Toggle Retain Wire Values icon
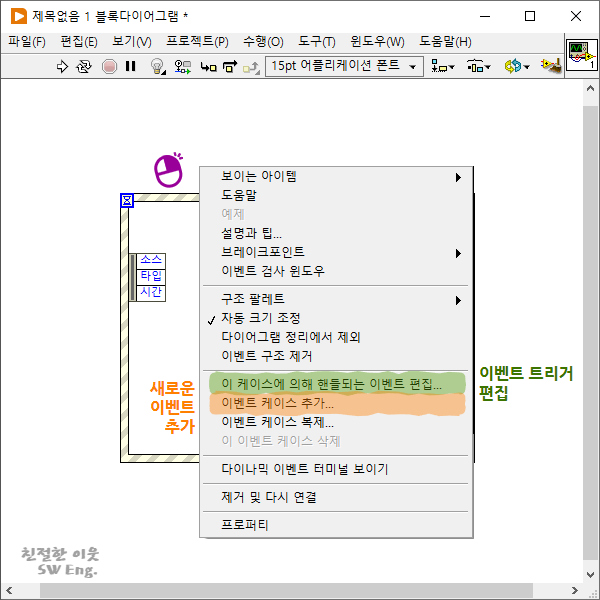The width and height of the screenshot is (600, 600). (x=183, y=67)
